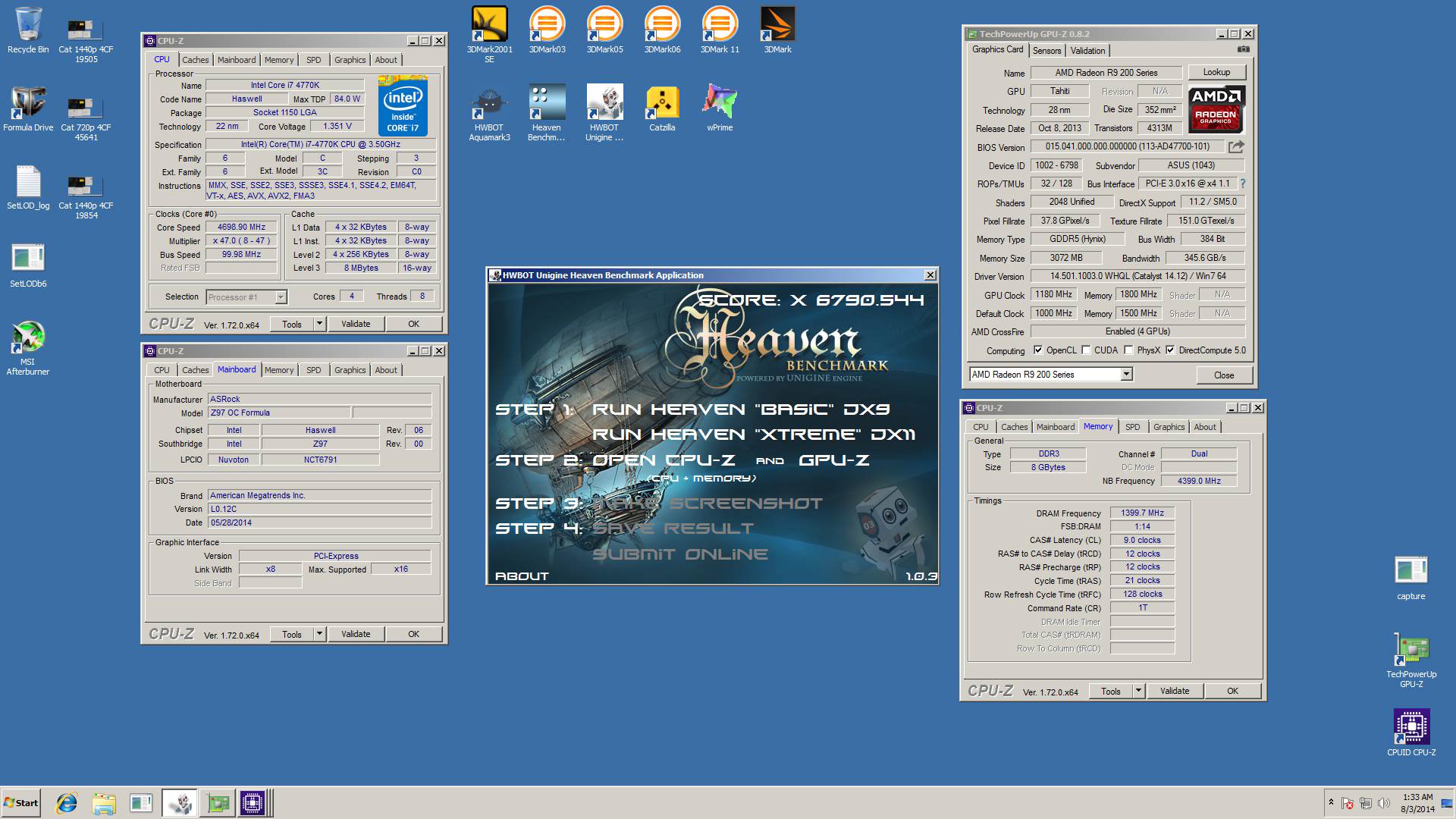The height and width of the screenshot is (819, 1456).
Task: Toggle the OpenCL checkbox in GPU-Z
Action: pos(1038,350)
